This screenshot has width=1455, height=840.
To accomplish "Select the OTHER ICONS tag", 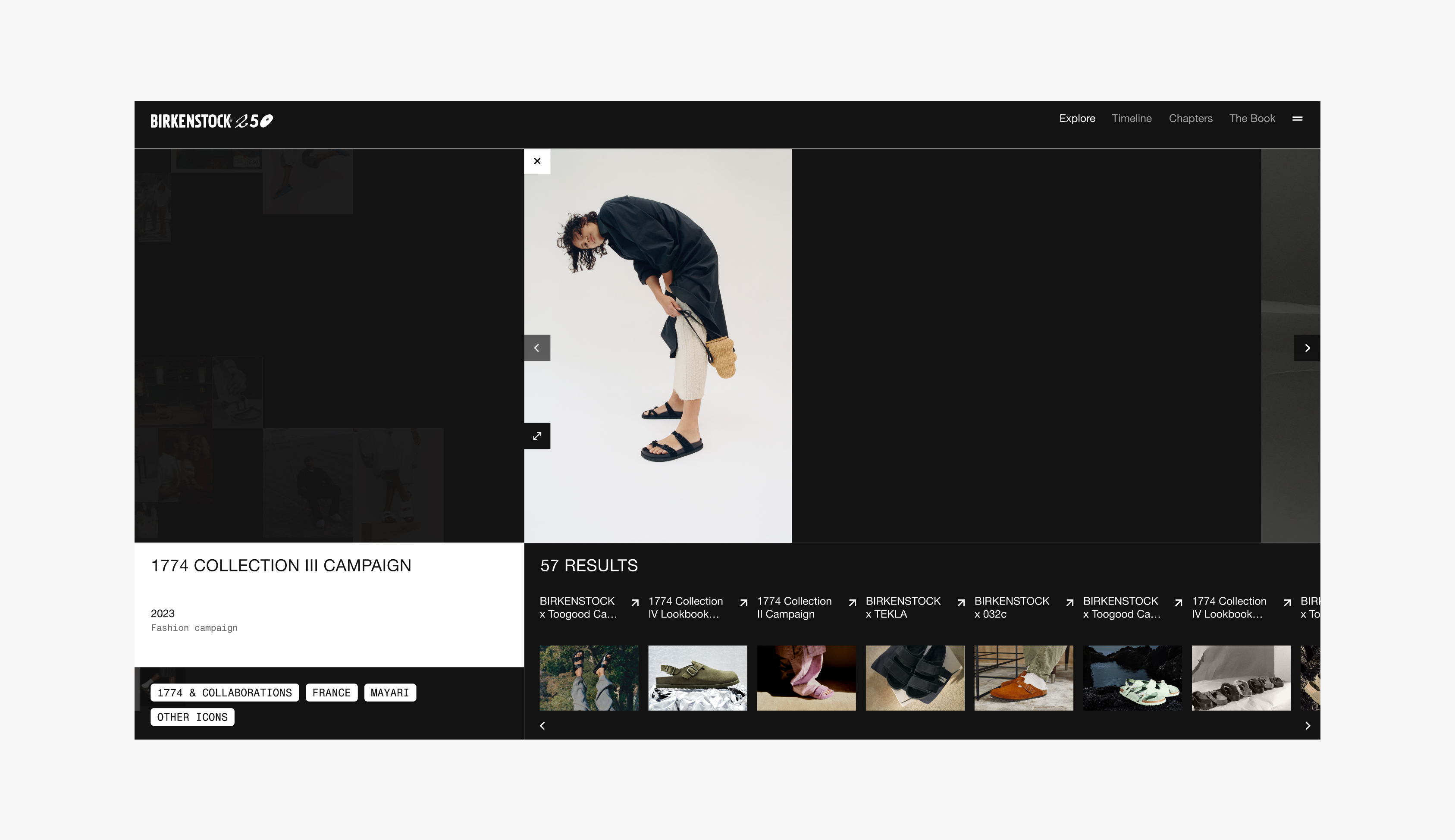I will point(192,717).
